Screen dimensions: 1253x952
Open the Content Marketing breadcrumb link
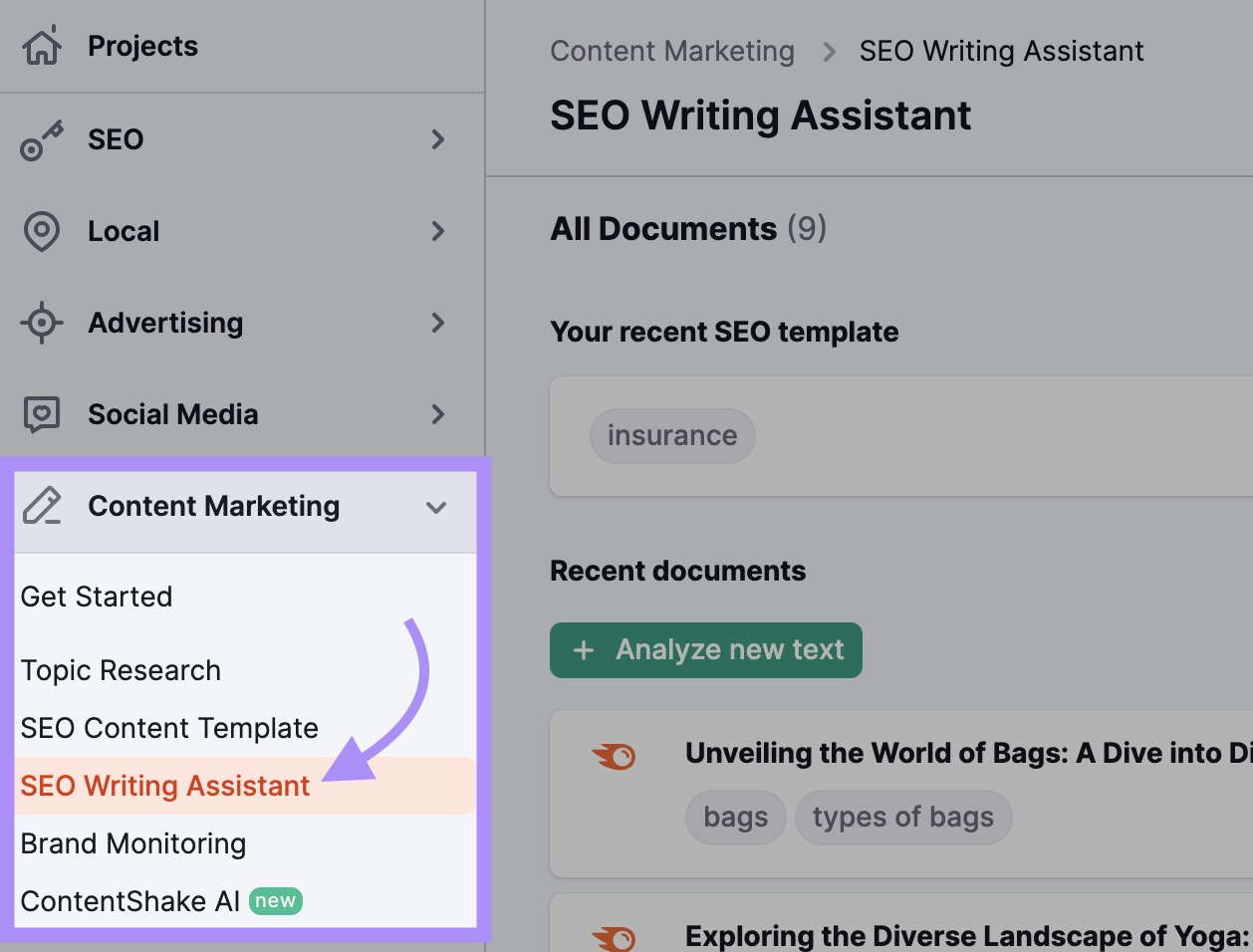coord(672,51)
